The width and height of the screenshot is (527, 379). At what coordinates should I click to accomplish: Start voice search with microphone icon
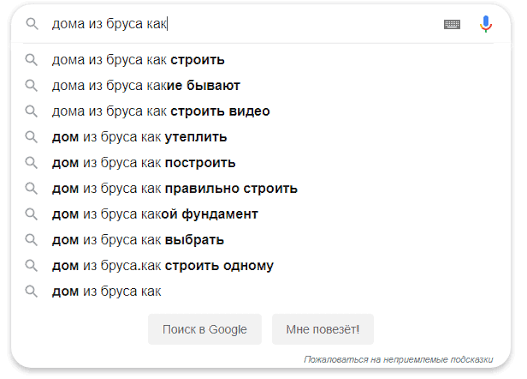point(486,24)
